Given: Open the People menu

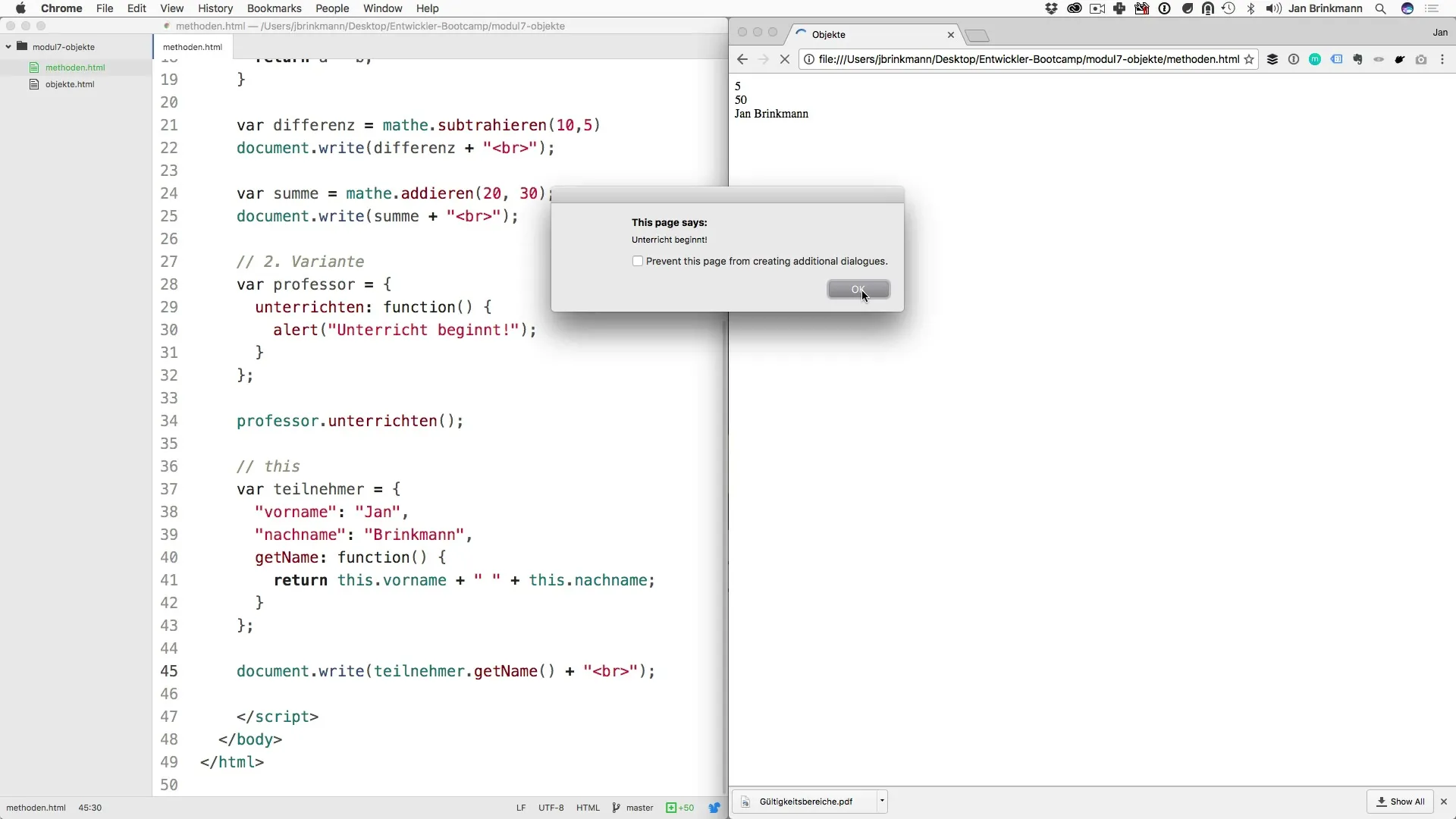Looking at the screenshot, I should [x=332, y=8].
